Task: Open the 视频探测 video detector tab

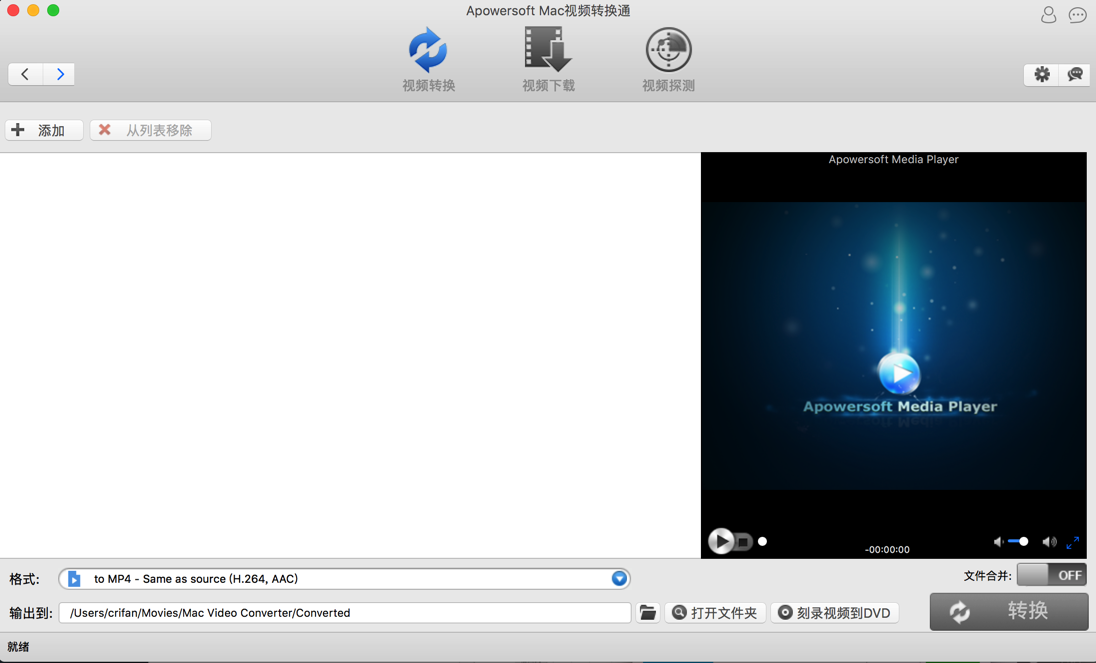Action: click(x=668, y=60)
